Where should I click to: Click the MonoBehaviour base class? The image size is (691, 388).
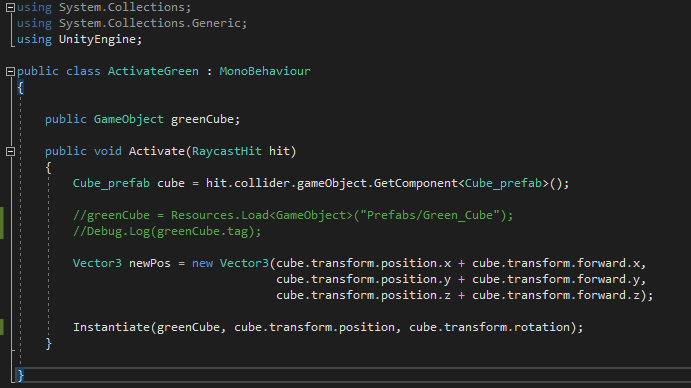265,71
